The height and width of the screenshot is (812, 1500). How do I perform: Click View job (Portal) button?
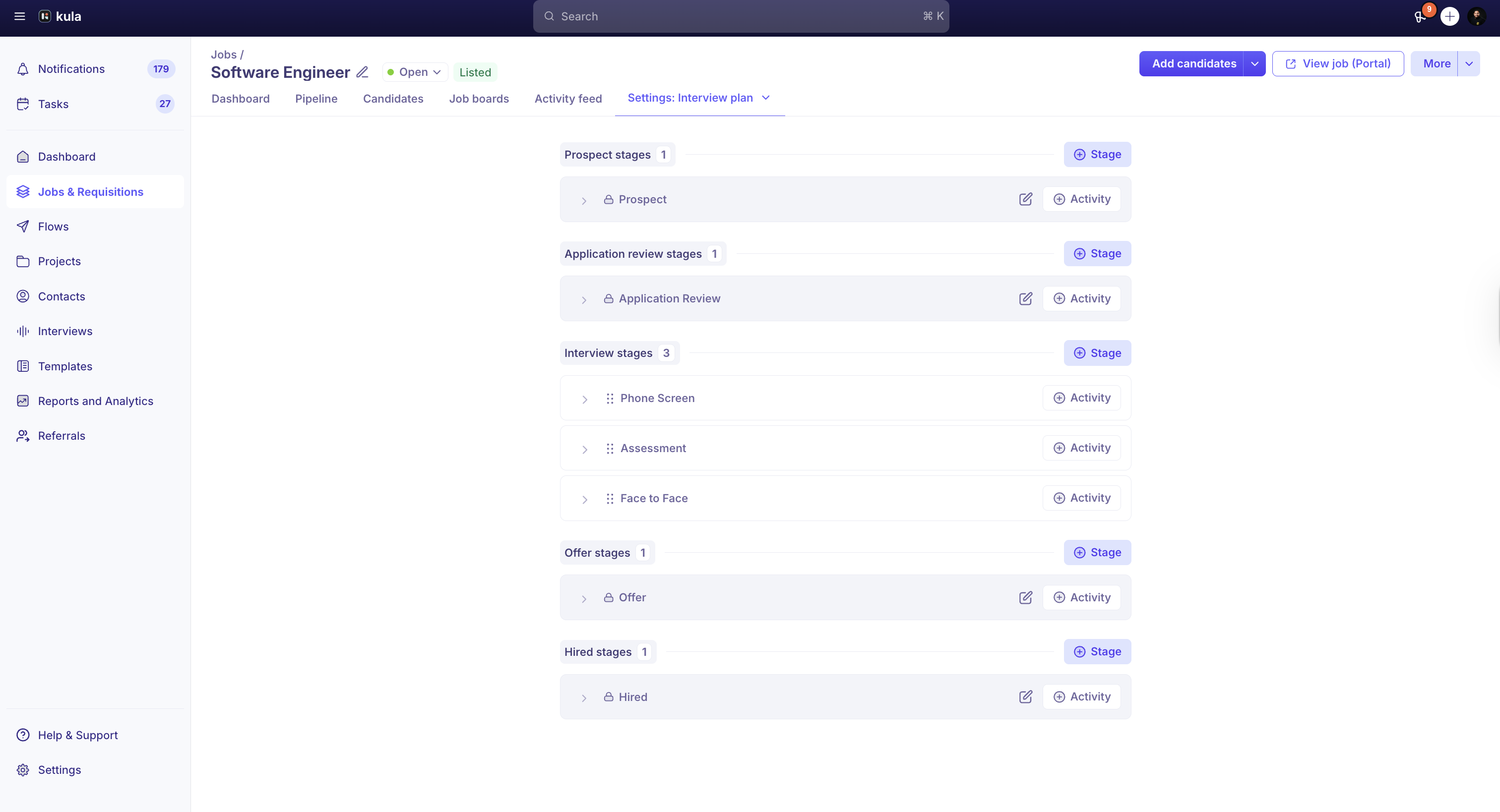(1337, 63)
